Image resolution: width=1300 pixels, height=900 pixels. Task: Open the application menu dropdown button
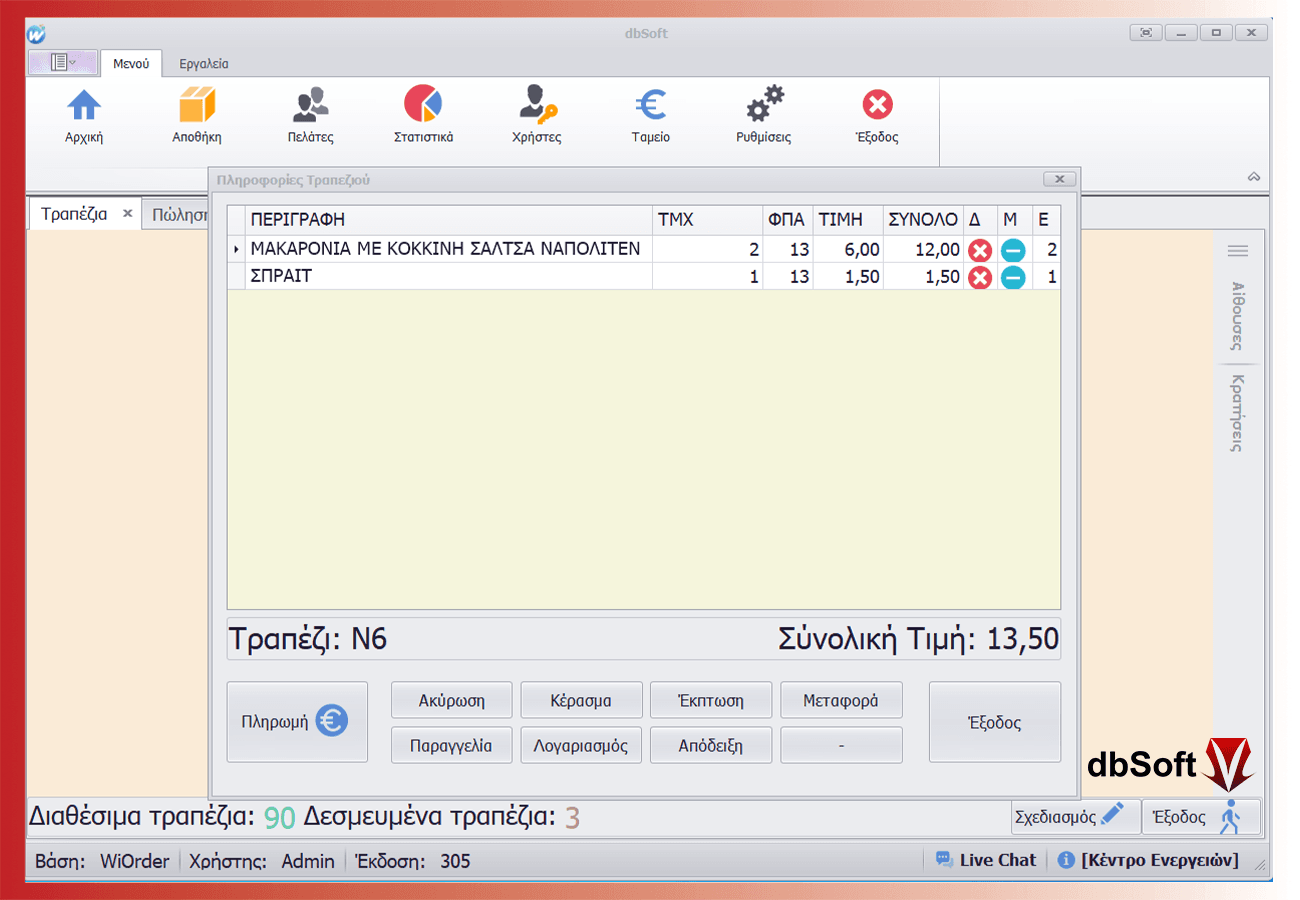(63, 63)
